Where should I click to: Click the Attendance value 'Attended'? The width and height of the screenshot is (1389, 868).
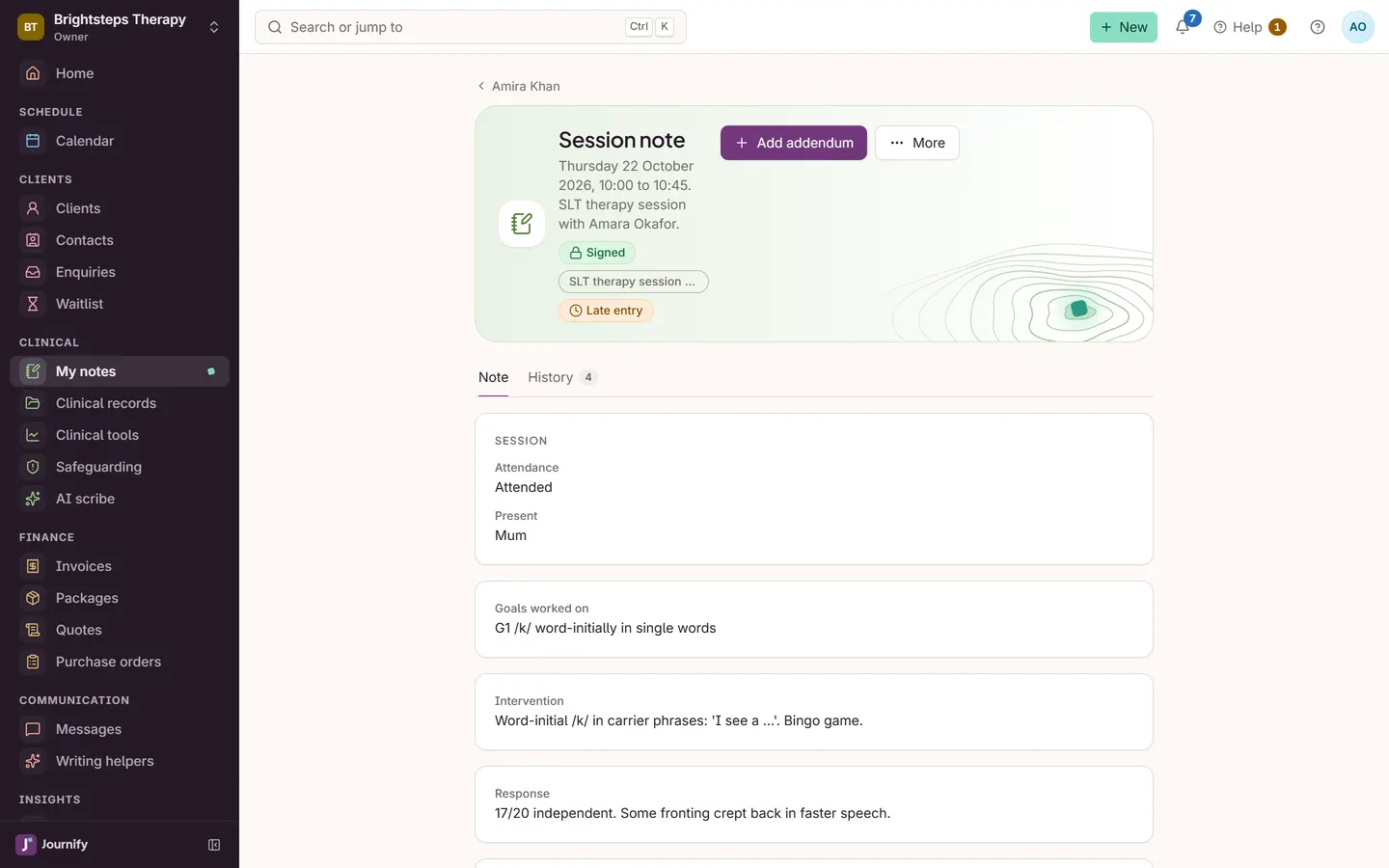524,487
